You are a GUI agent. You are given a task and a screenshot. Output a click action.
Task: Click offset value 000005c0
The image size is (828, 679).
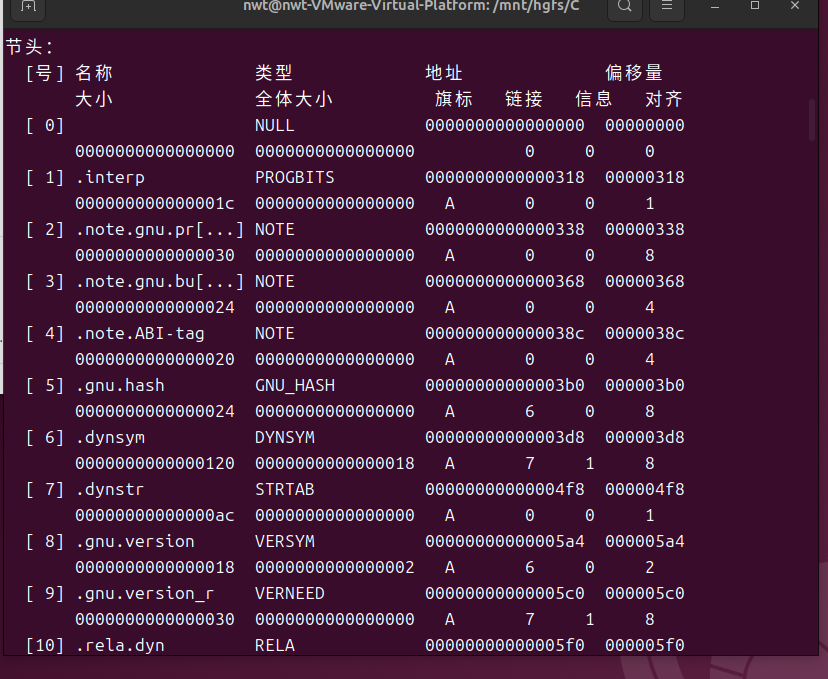tap(645, 593)
